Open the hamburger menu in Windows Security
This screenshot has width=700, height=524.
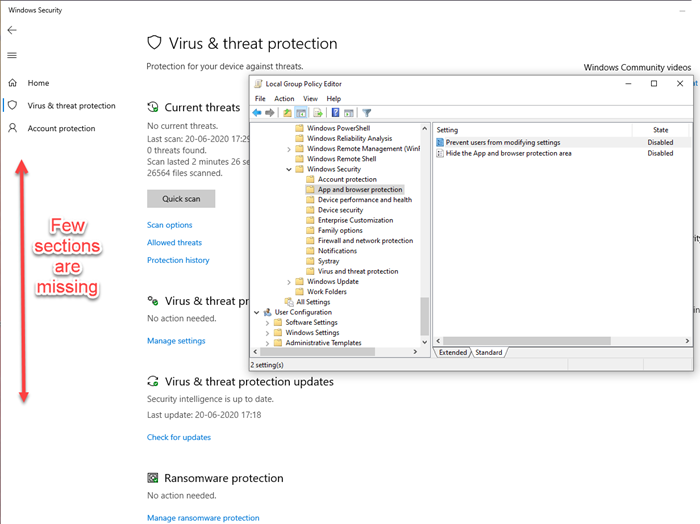[x=12, y=55]
